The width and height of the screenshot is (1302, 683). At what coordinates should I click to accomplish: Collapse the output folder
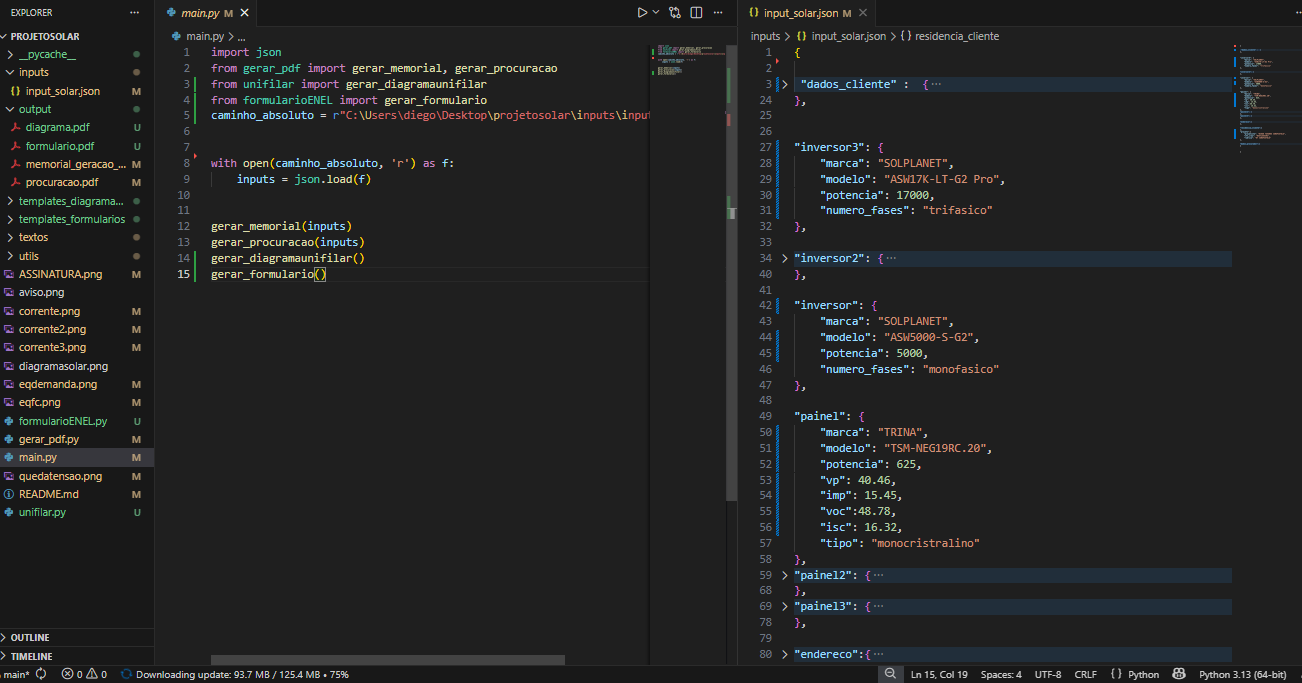[34, 109]
